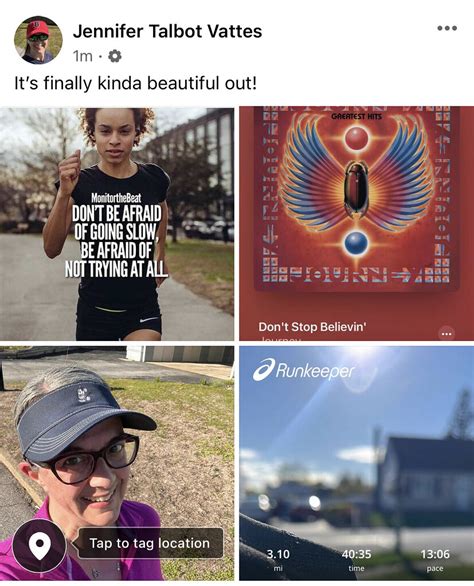Click the Runkeeper logo
474x586 pixels.
tap(303, 371)
